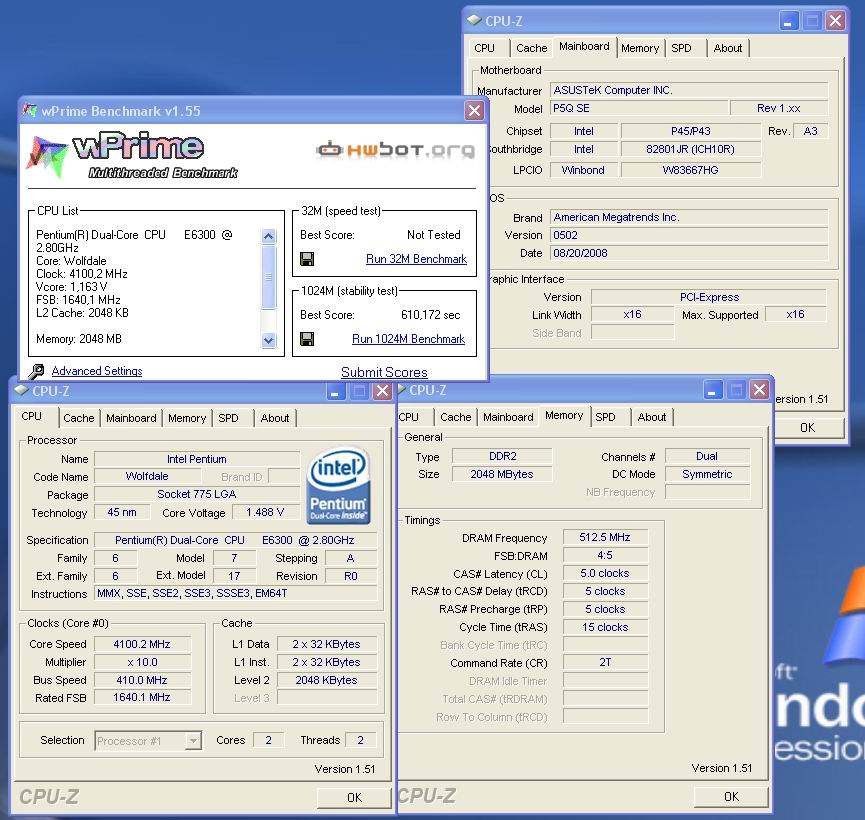Viewport: 865px width, 820px height.
Task: Close the CPU-Z Mainboard window
Action: [836, 21]
